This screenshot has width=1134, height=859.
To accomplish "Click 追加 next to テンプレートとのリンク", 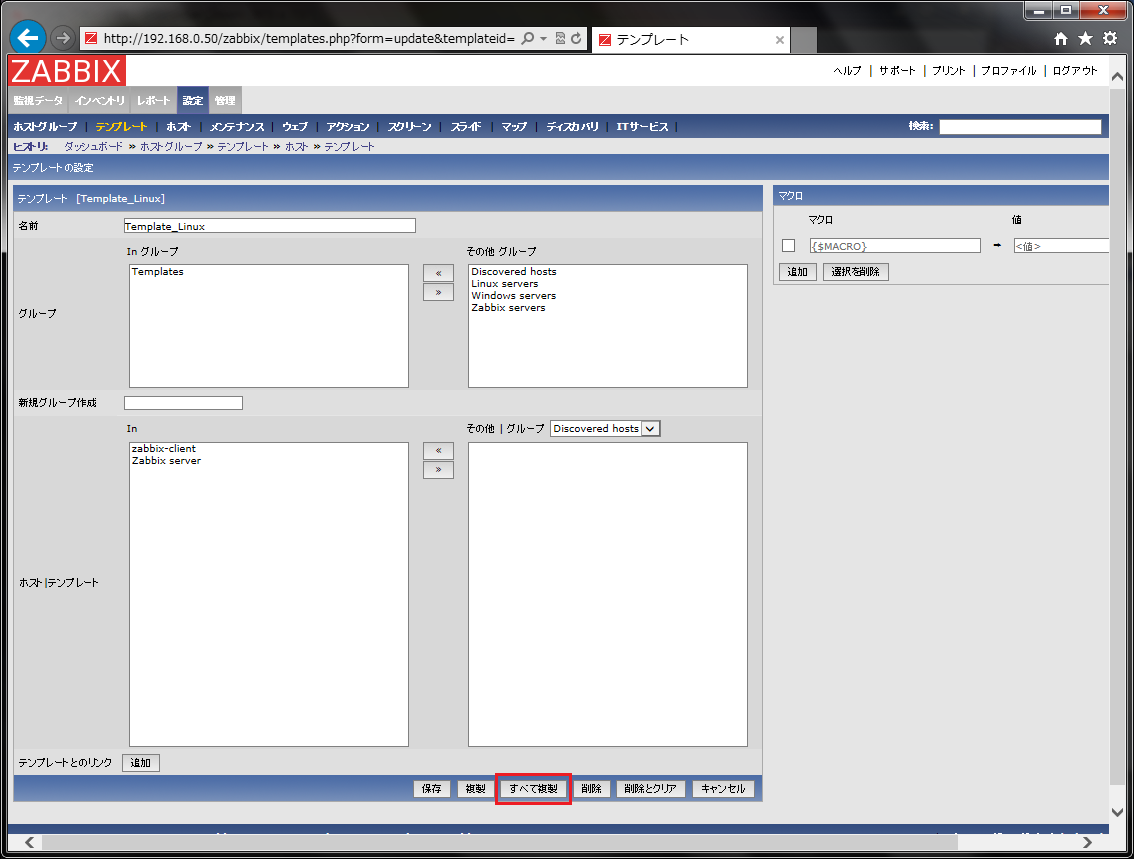I will (x=141, y=763).
